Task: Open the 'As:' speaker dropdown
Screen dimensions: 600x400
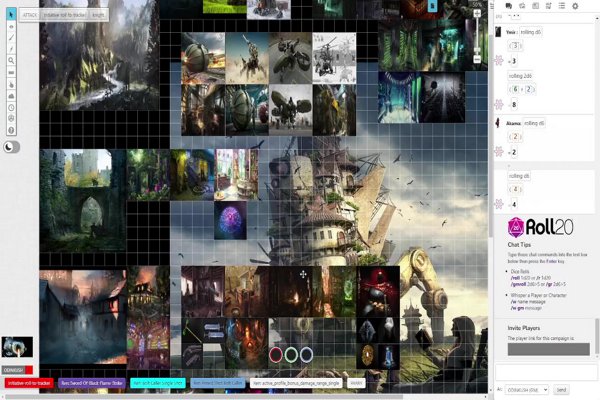Action: [x=527, y=390]
